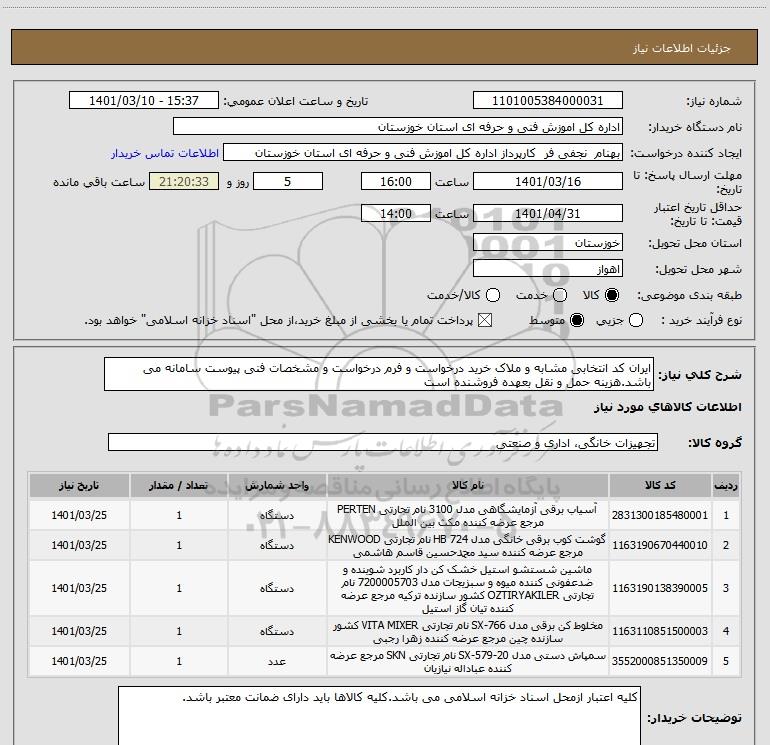Click product code 1163190670440010
This screenshot has height=745, width=770.
tap(660, 545)
